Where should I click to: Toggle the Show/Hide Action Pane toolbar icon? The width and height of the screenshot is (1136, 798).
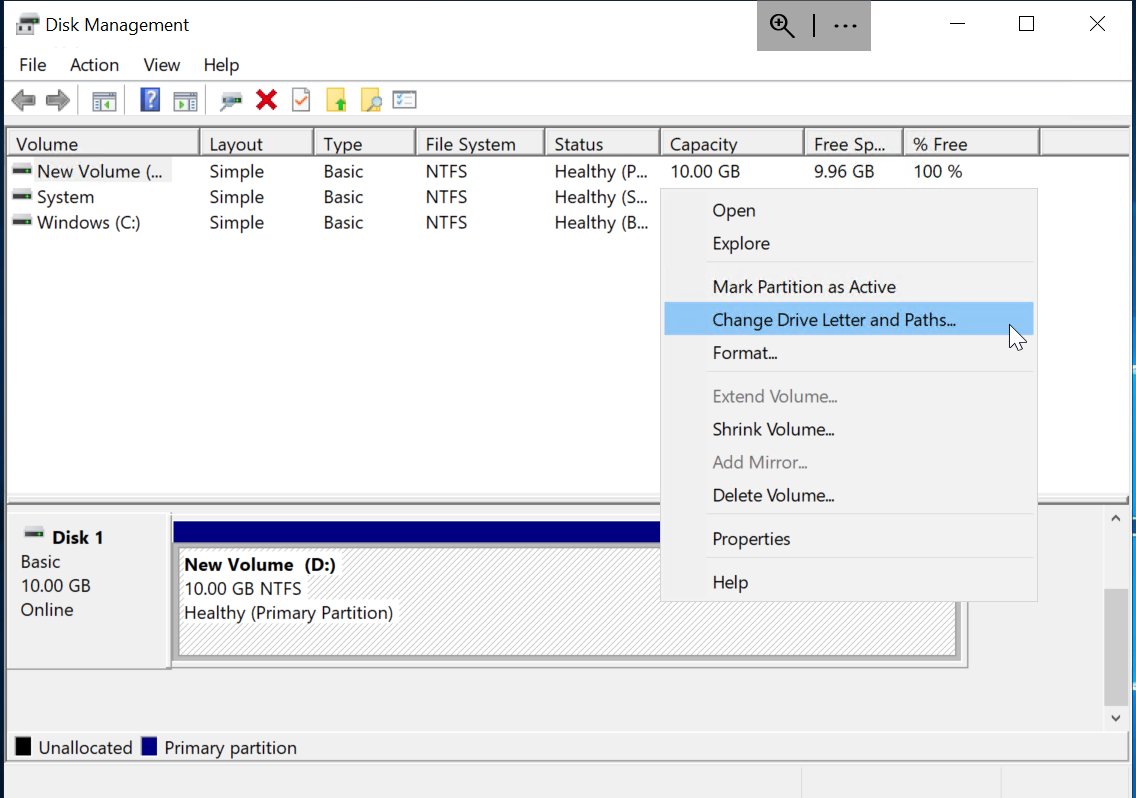(x=184, y=99)
